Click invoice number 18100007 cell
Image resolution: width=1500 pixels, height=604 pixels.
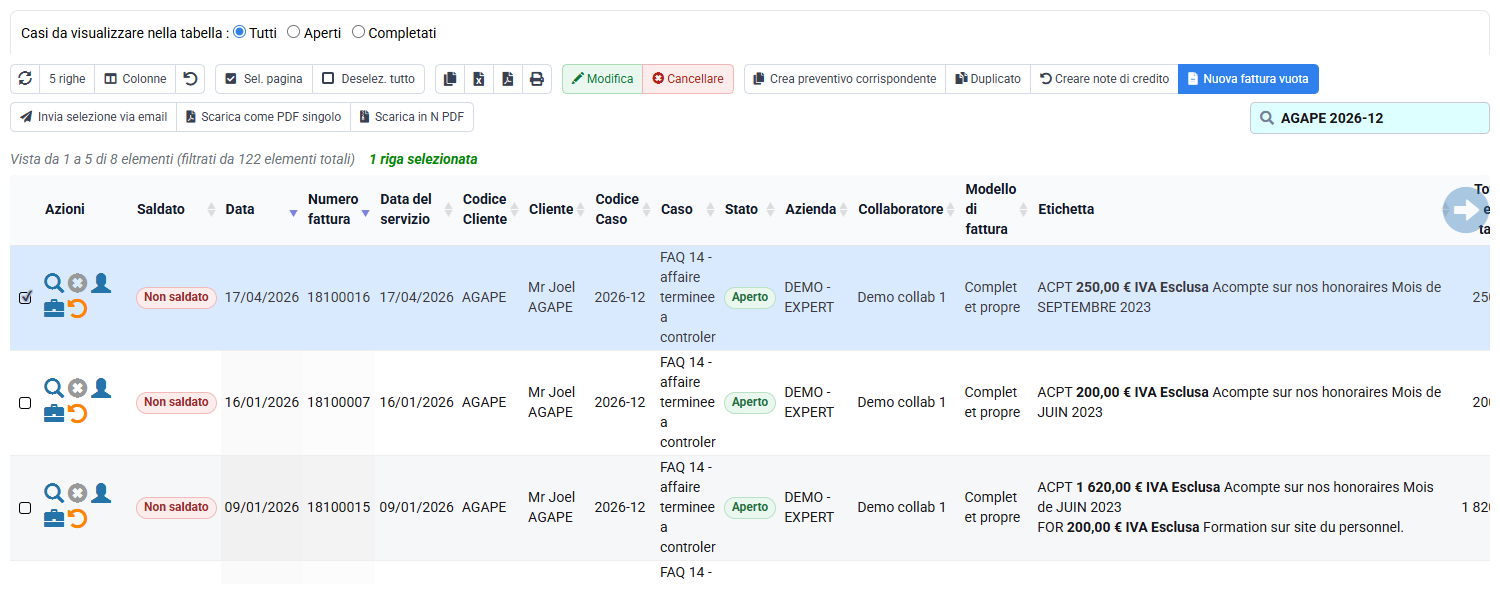[339, 402]
